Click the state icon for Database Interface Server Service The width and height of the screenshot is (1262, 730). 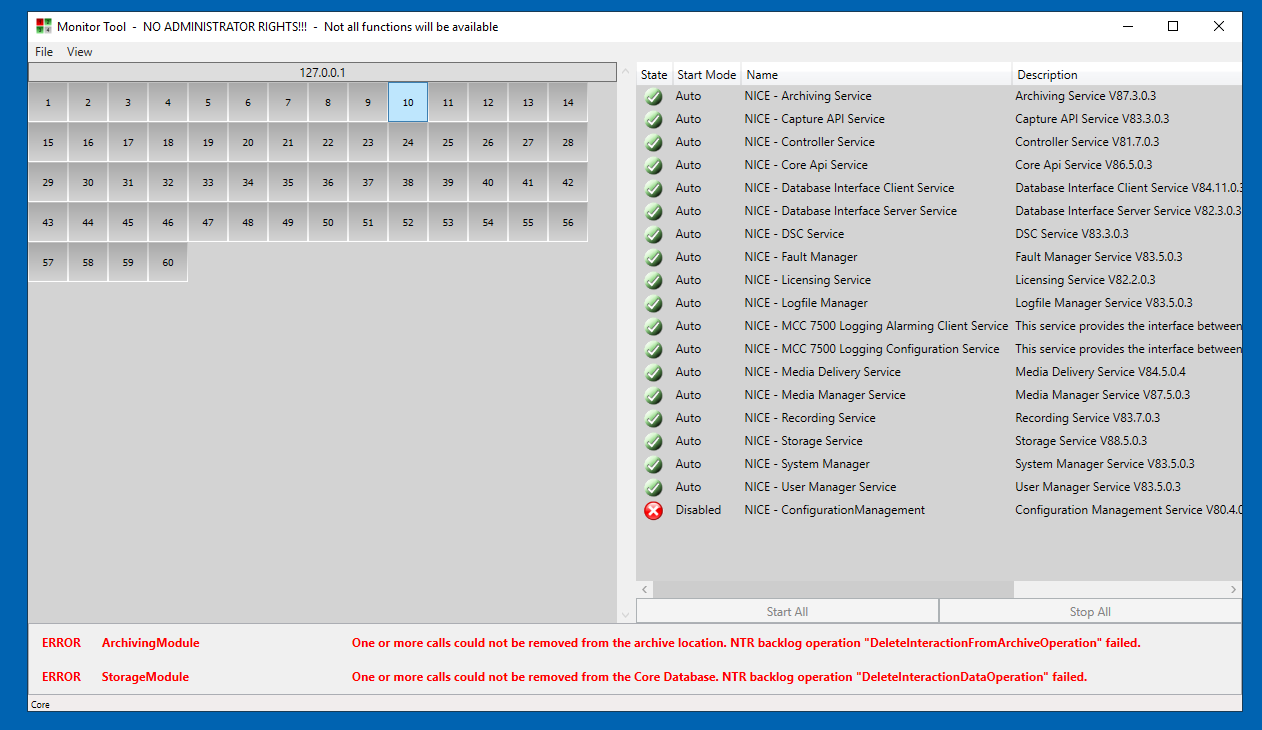click(x=653, y=212)
